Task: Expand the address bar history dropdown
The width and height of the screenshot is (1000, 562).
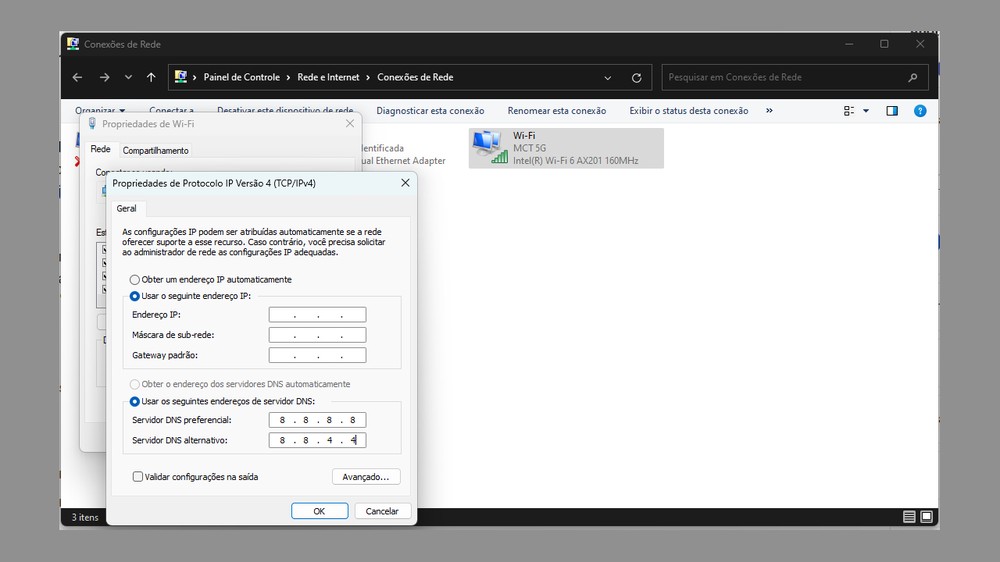Action: pyautogui.click(x=608, y=77)
